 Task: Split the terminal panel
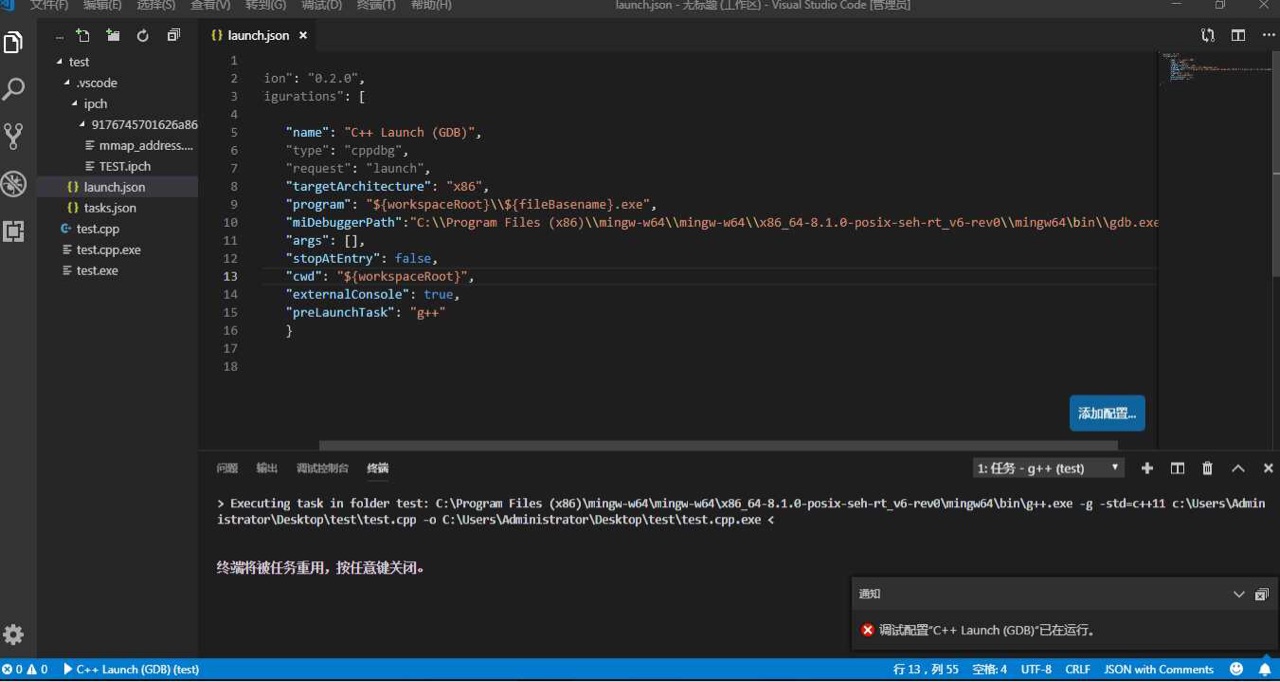1177,468
